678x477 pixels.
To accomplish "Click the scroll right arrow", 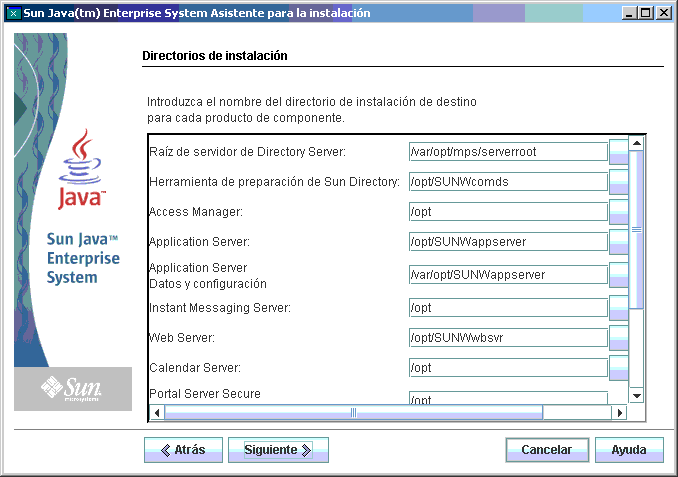I will (x=620, y=413).
